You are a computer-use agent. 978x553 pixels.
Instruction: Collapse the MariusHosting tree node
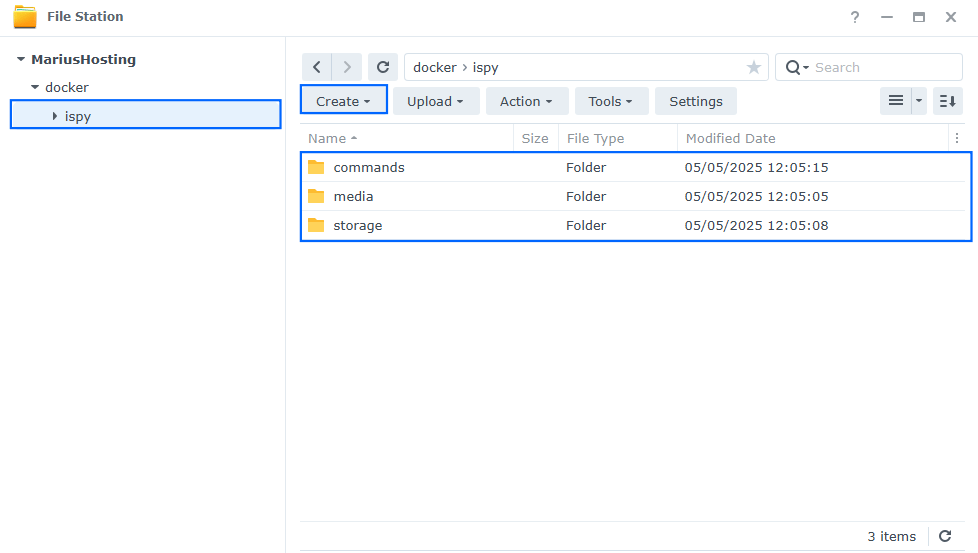click(21, 59)
